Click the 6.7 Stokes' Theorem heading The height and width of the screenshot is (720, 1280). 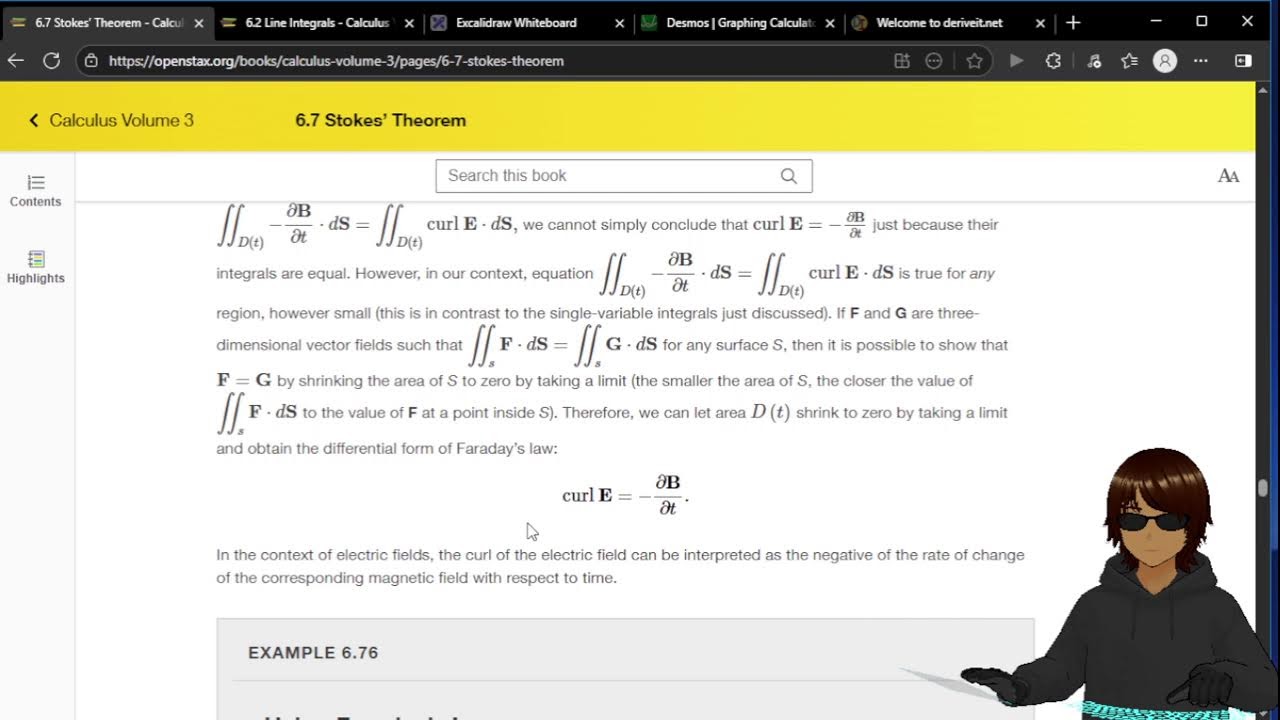380,120
